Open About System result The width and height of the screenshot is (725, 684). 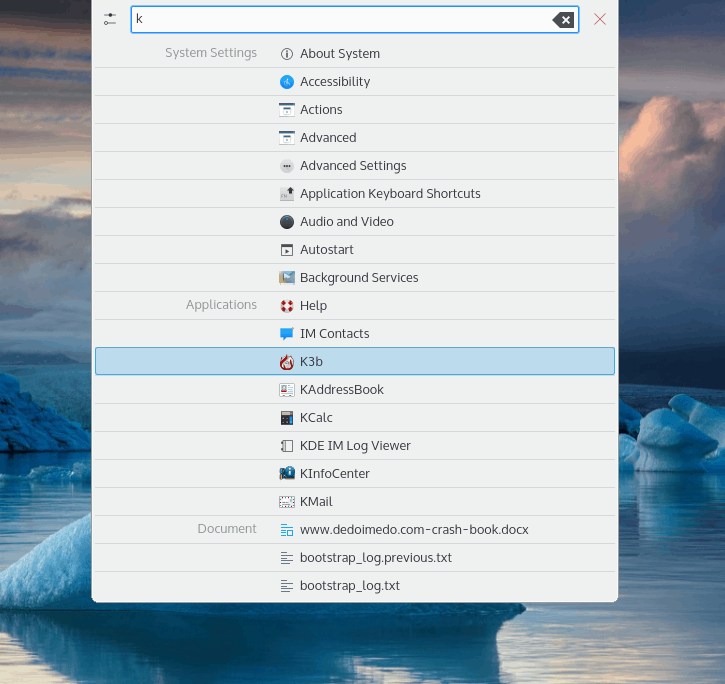click(355, 54)
